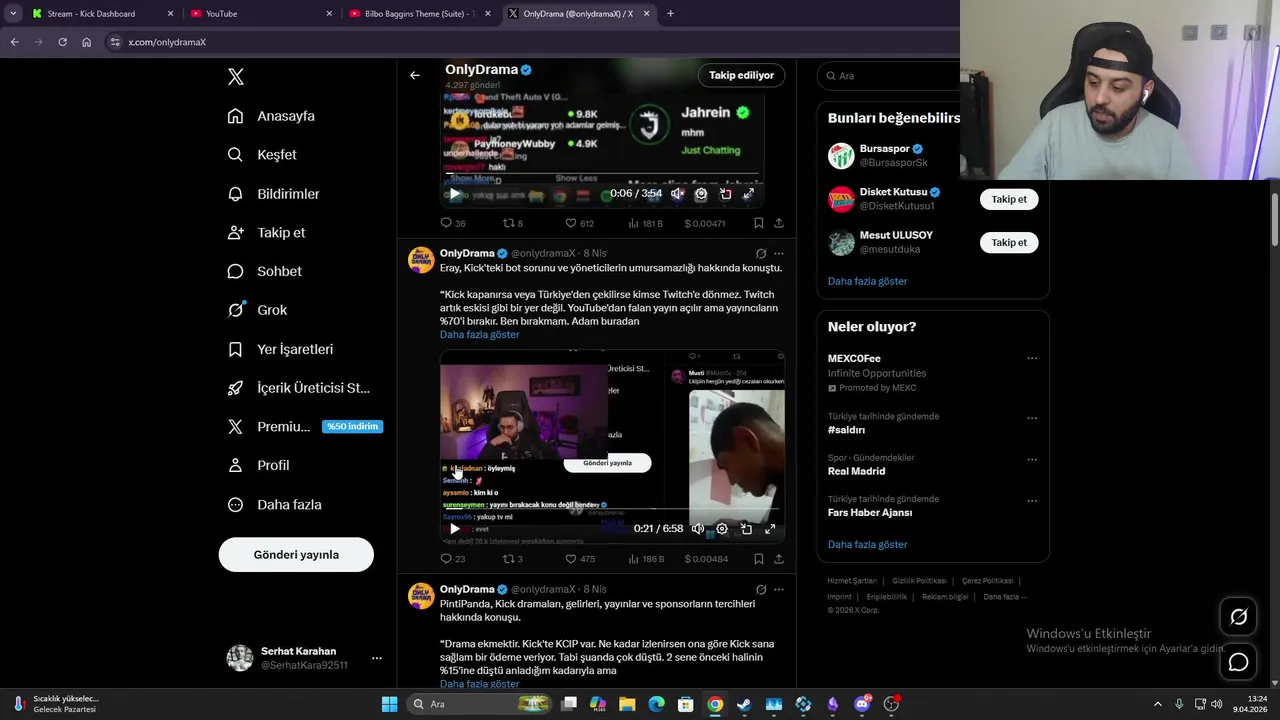The height and width of the screenshot is (720, 1280).
Task: Bookmark the post with 612 likes
Action: 759,223
